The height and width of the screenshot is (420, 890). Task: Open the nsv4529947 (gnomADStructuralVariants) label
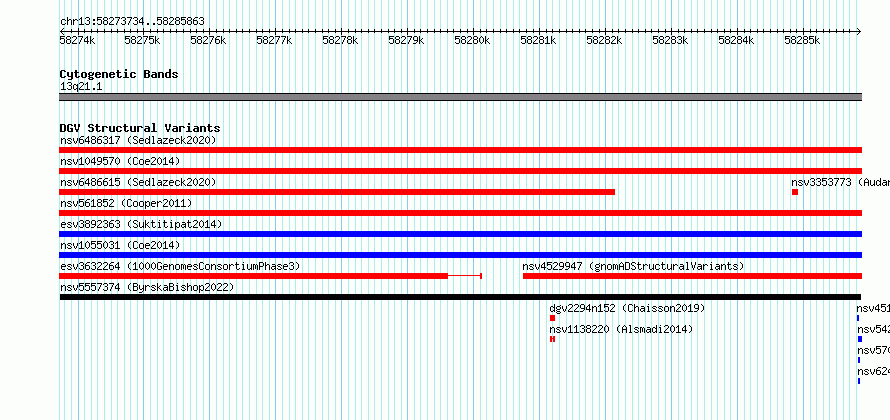(x=633, y=266)
